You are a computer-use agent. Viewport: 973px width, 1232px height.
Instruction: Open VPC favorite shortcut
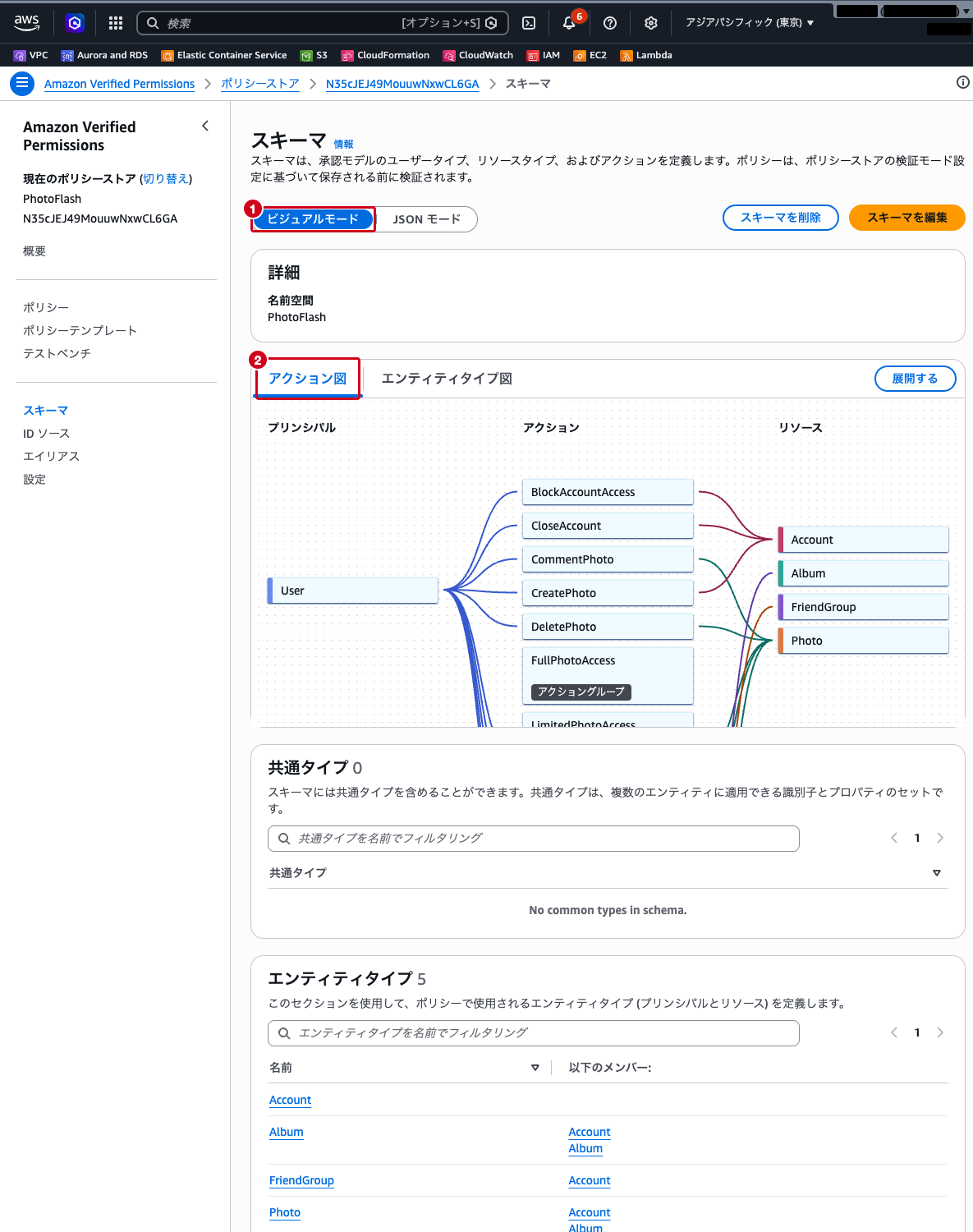(31, 55)
